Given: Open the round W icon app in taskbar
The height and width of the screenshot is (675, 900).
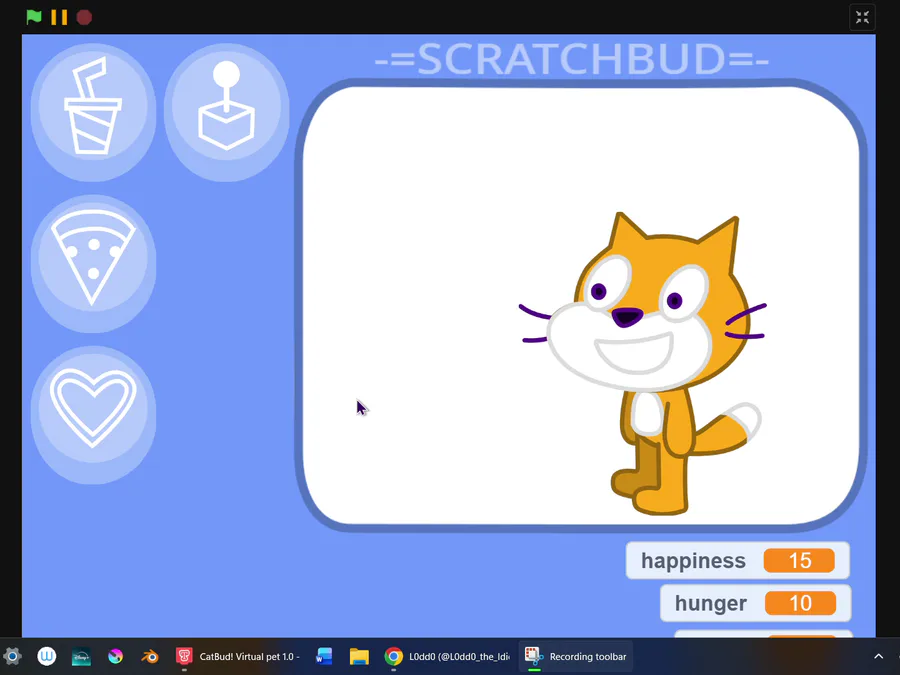Looking at the screenshot, I should click(46, 656).
